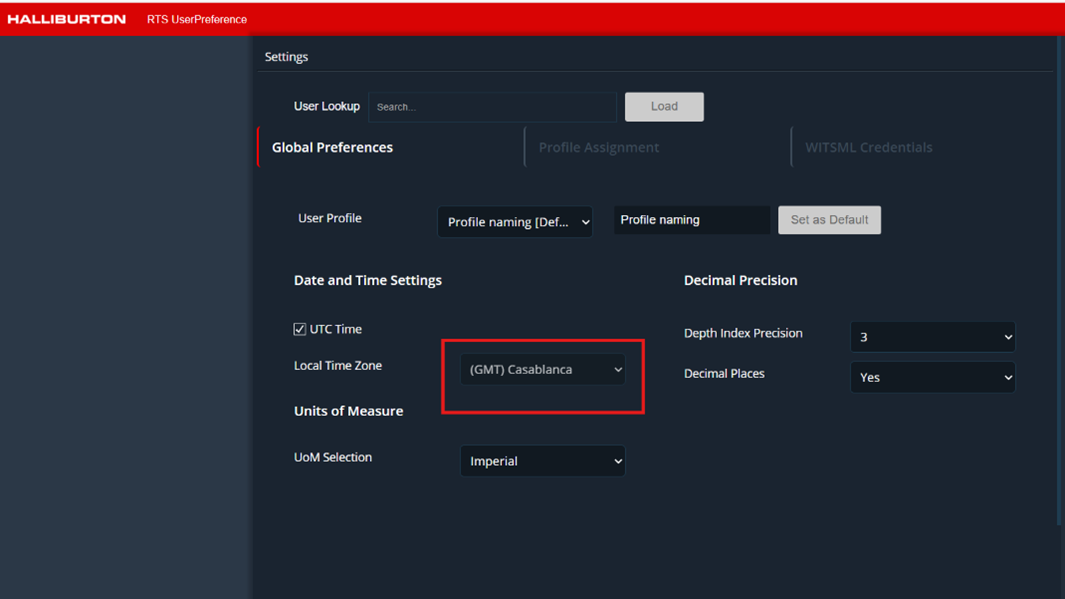Viewport: 1065px width, 599px height.
Task: Focus the User Lookup search field
Action: point(492,107)
